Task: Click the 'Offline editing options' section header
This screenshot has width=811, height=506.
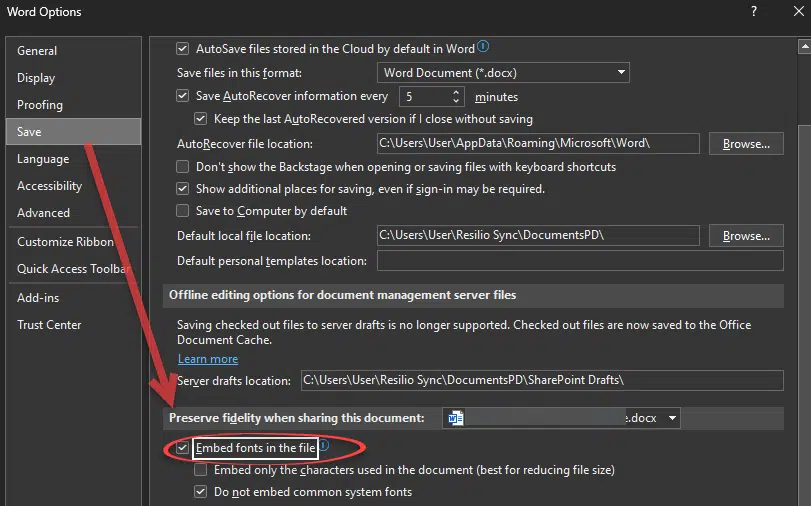Action: tap(342, 295)
